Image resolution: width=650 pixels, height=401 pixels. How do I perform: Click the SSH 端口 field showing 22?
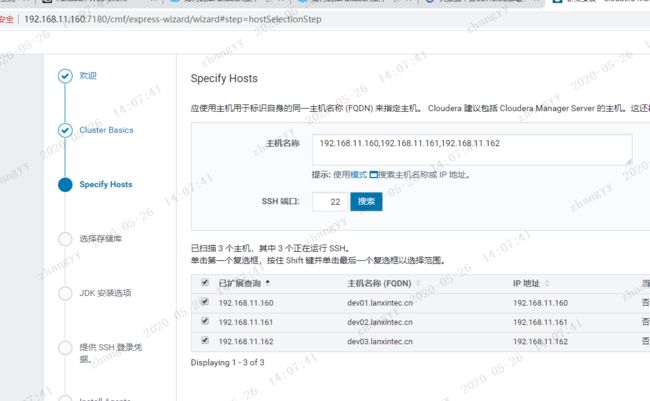click(330, 202)
